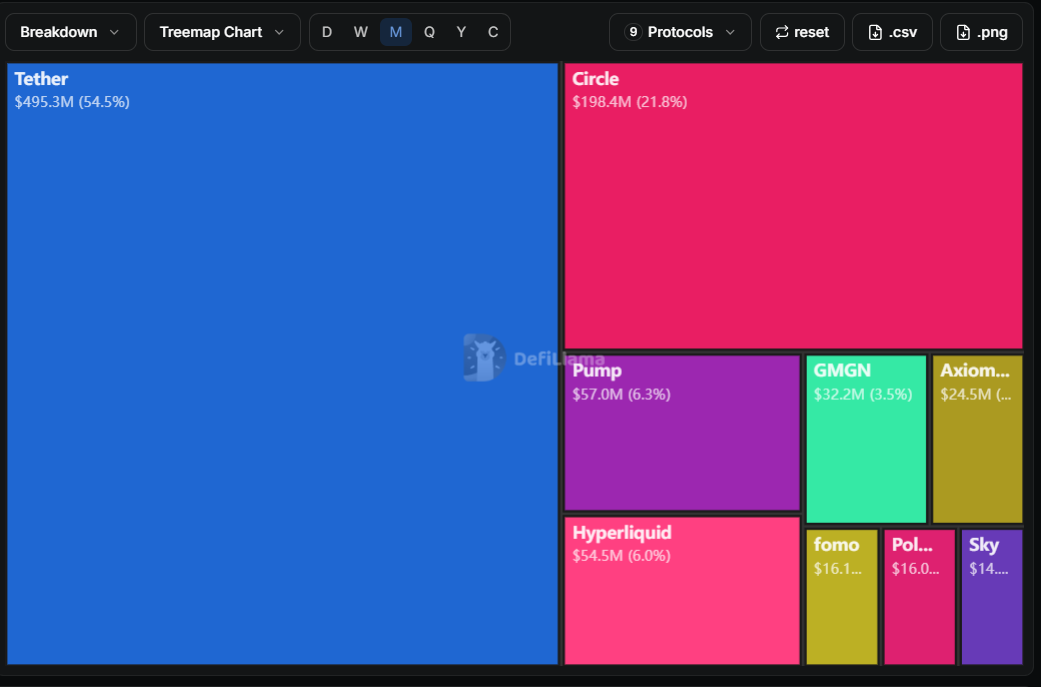The height and width of the screenshot is (687, 1041).
Task: Select the Pump treemap tile
Action: tap(682, 433)
